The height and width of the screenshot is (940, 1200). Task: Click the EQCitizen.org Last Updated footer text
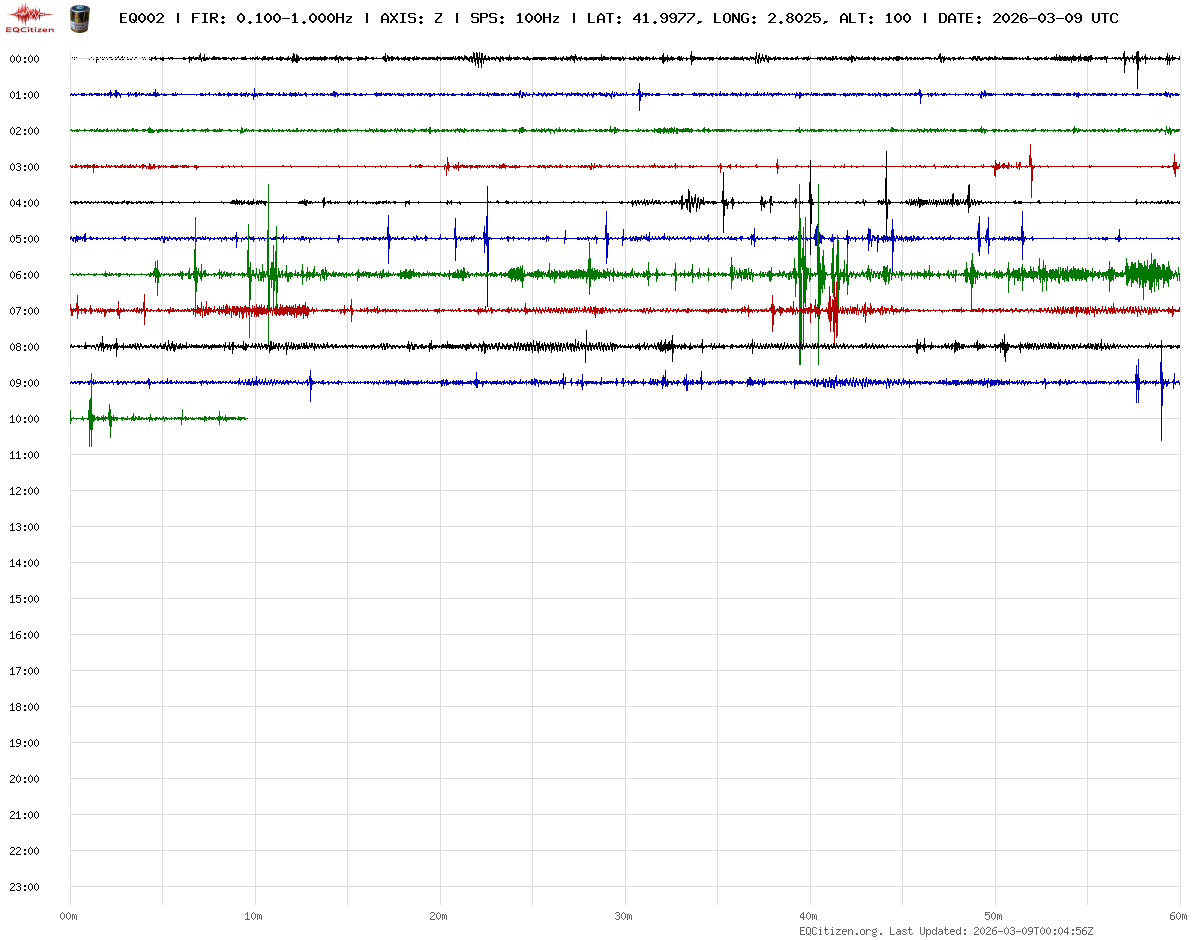click(x=946, y=931)
